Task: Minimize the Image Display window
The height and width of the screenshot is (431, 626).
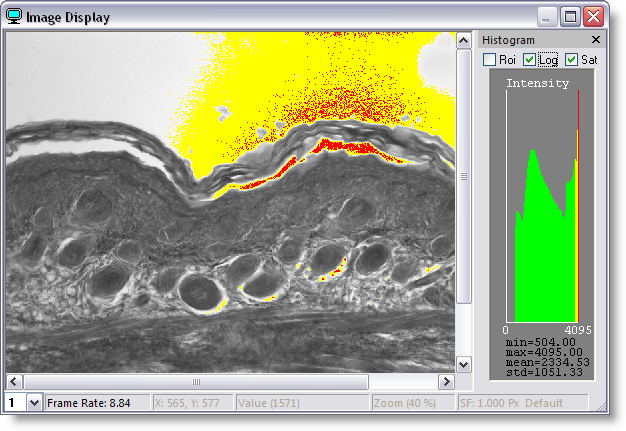Action: 547,17
